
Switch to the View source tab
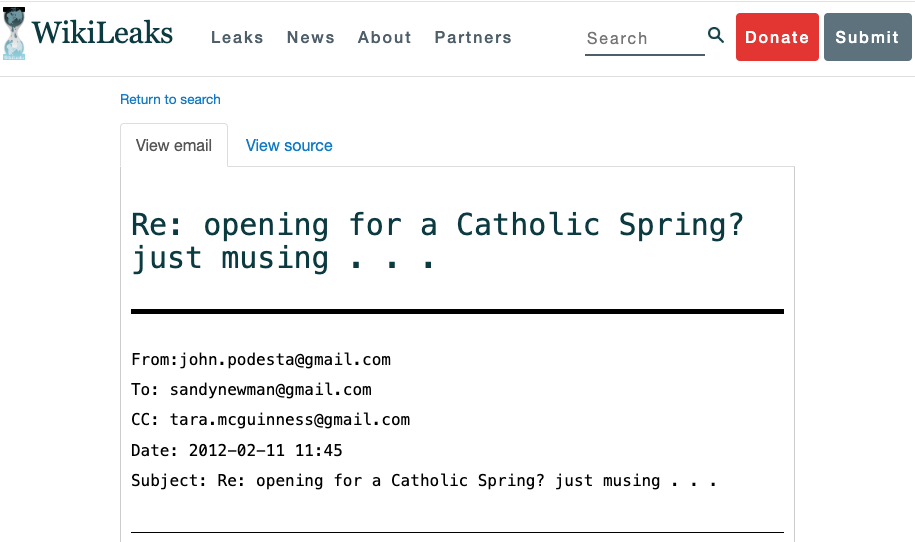289,146
